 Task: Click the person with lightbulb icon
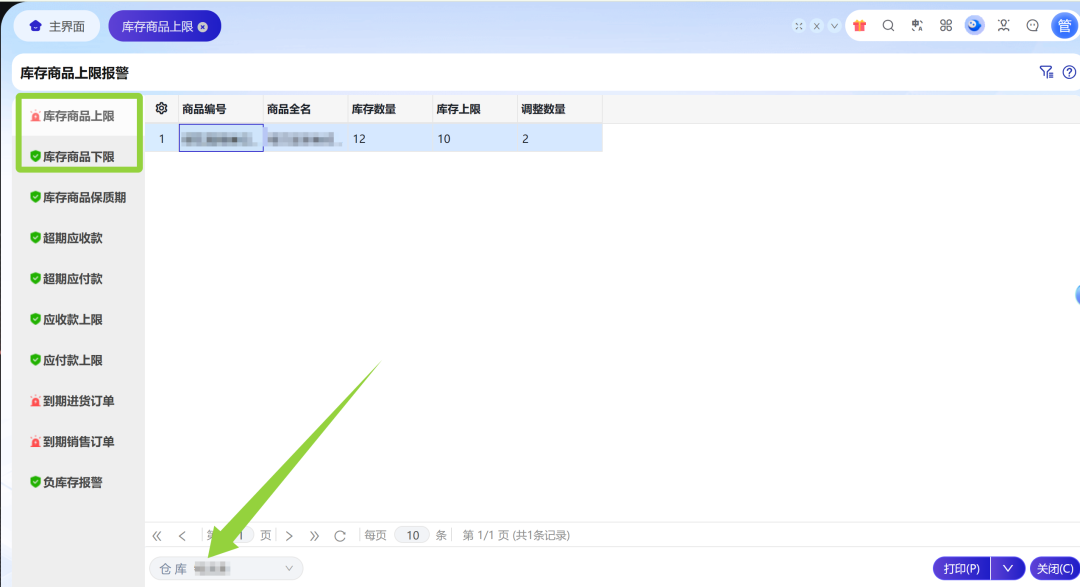1004,26
